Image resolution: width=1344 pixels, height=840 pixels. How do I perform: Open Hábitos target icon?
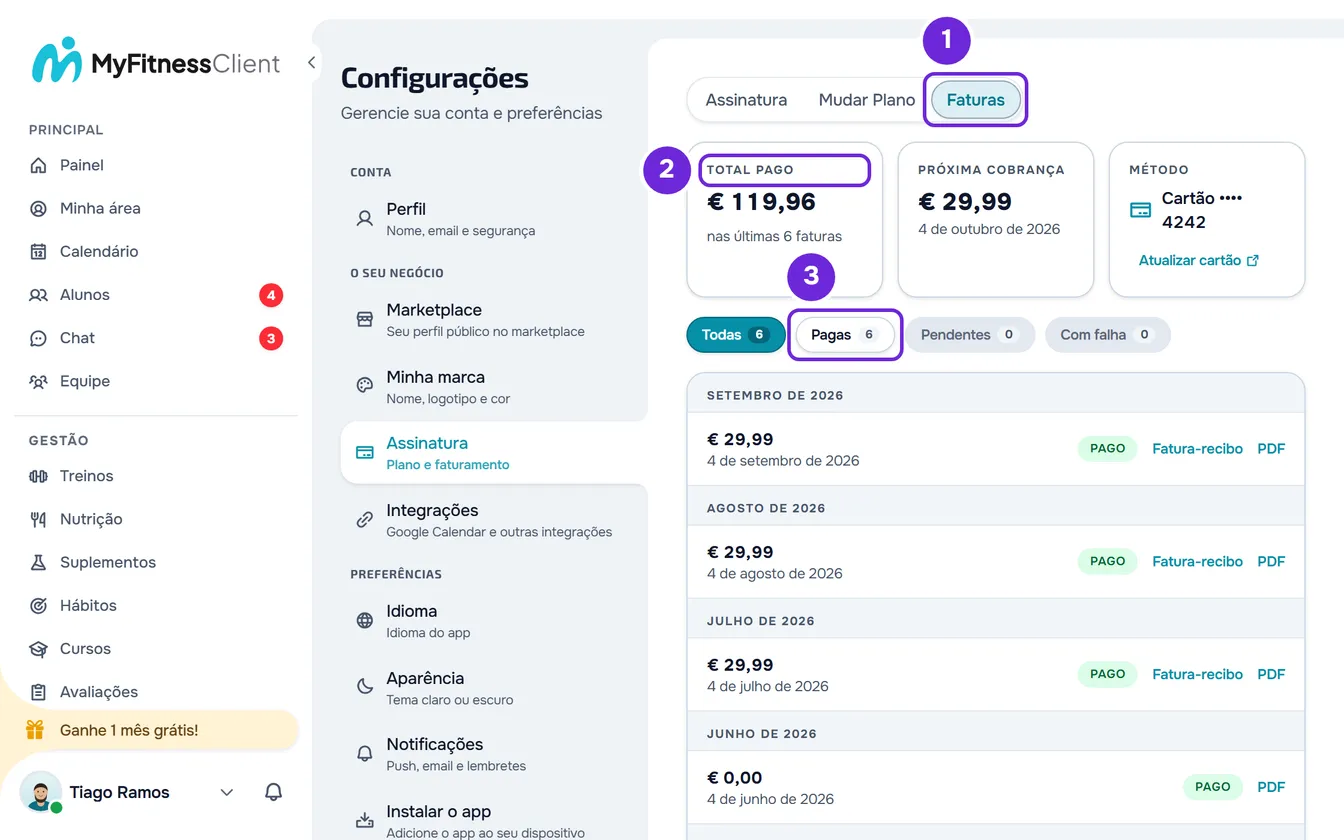point(38,605)
